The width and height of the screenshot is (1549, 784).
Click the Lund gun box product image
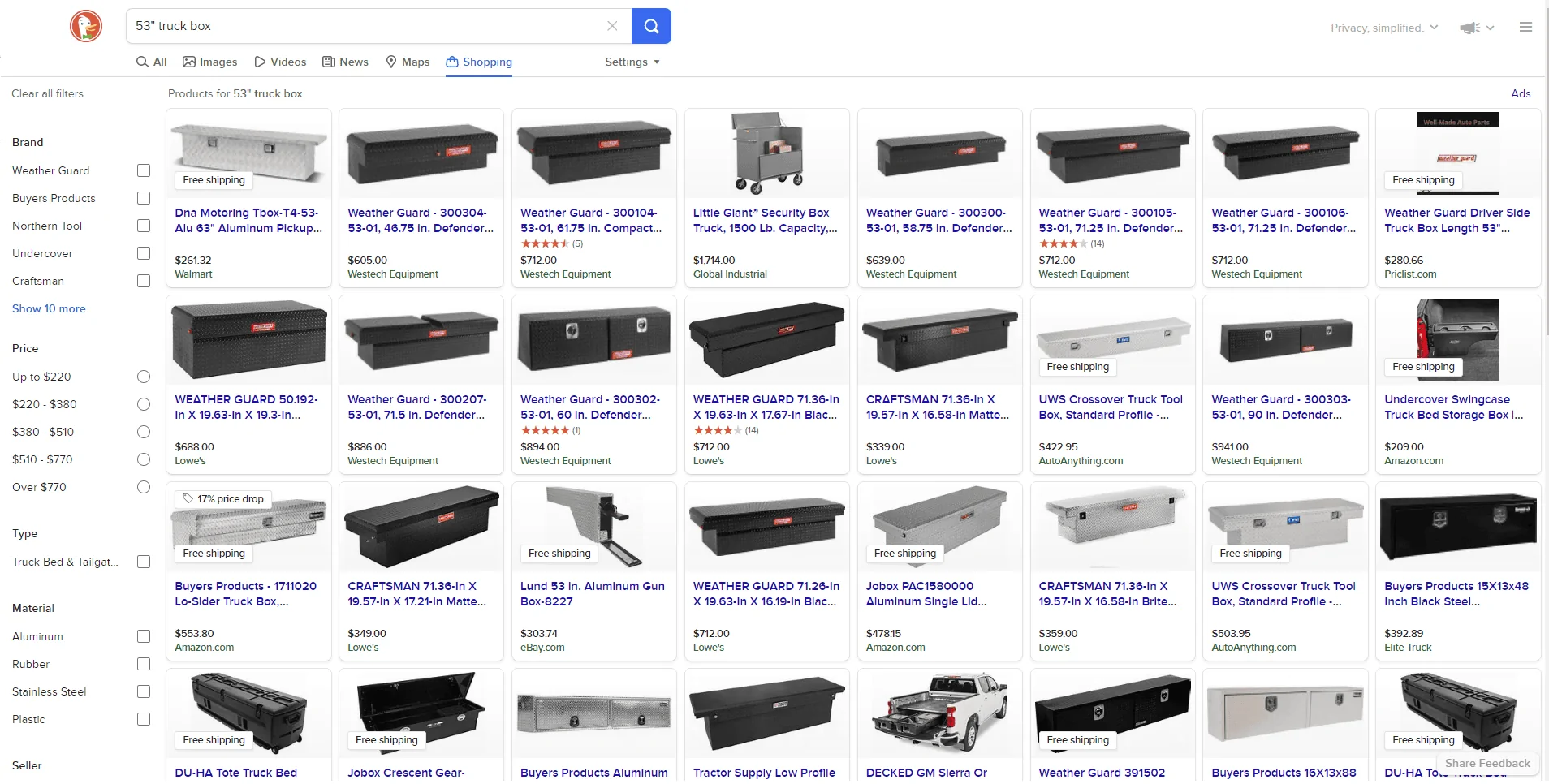point(594,527)
